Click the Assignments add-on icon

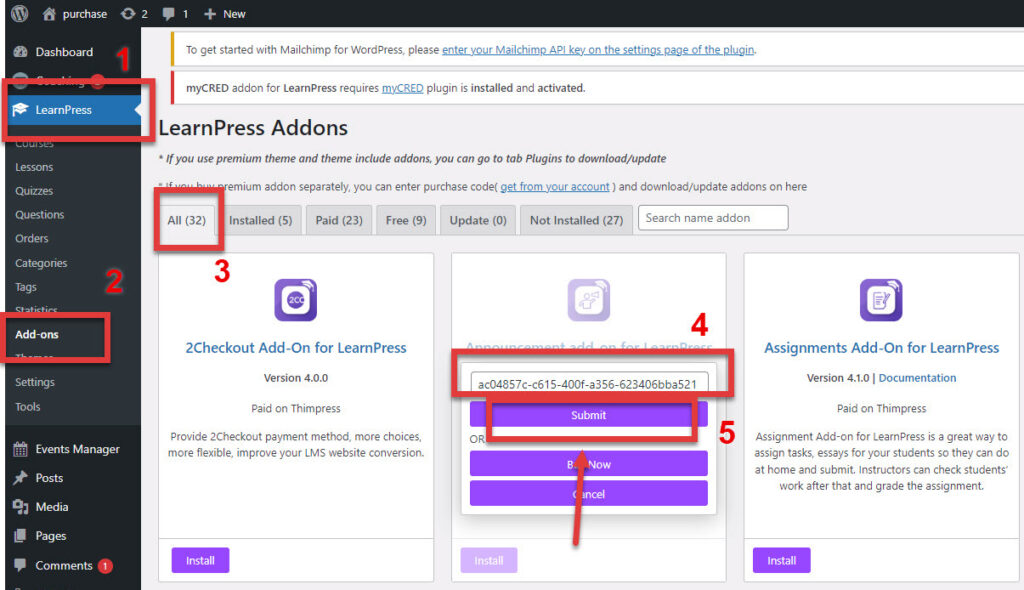coord(881,300)
